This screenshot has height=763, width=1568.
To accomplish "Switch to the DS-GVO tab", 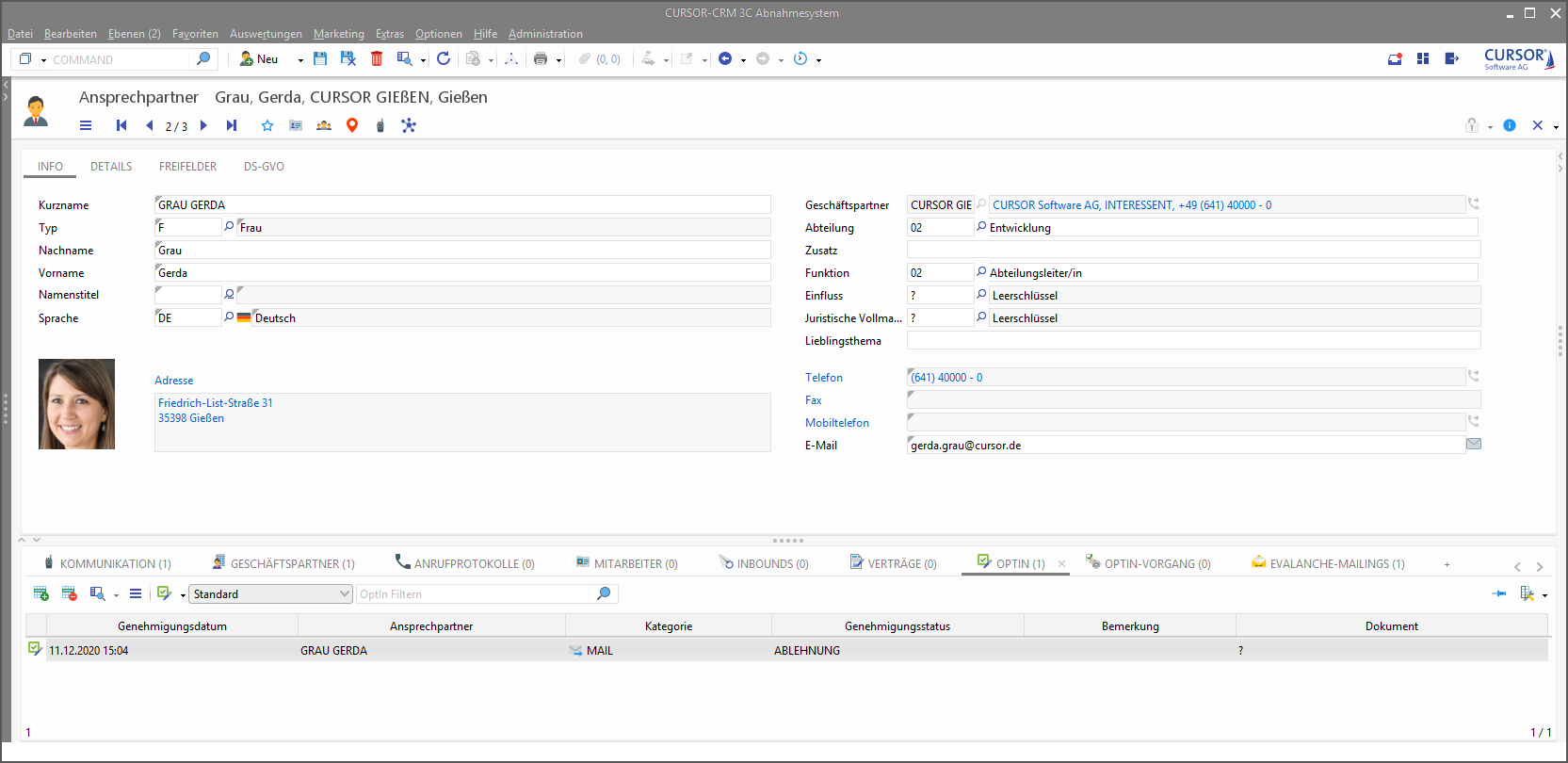I will pyautogui.click(x=264, y=167).
